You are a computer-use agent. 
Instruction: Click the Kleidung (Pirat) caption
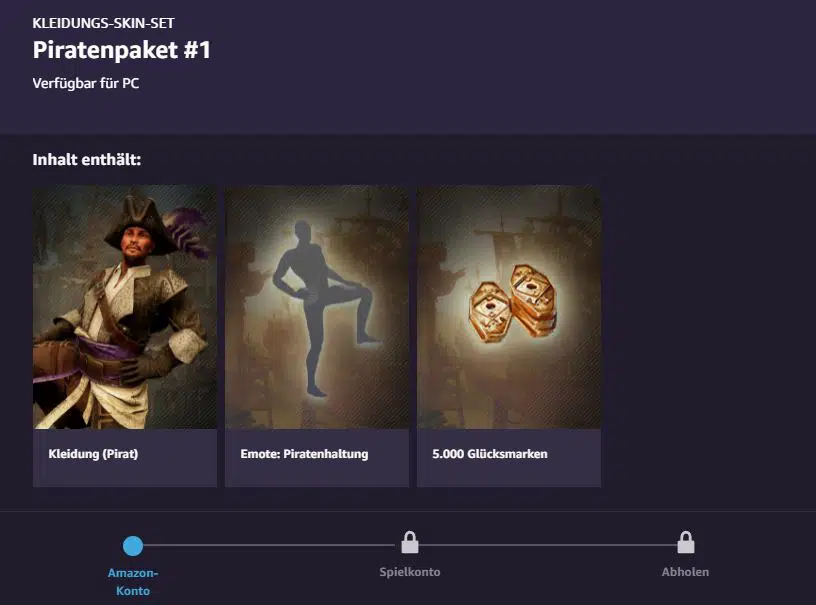[93, 454]
